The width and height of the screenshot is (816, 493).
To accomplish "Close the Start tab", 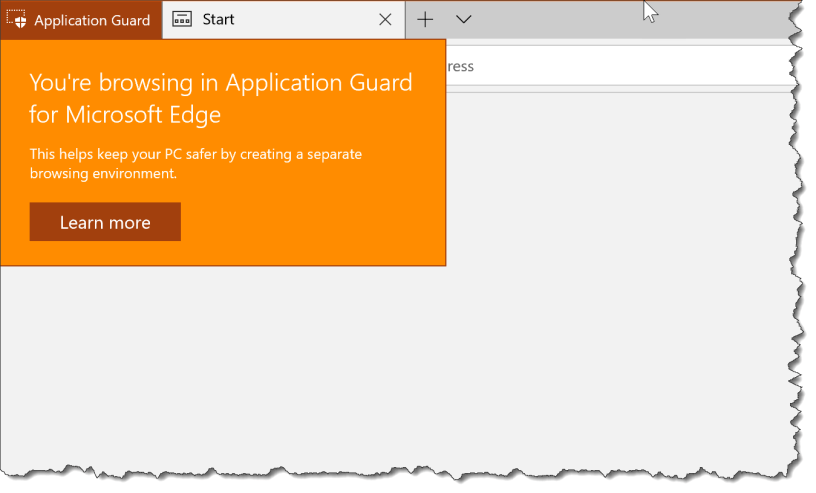I will pos(385,19).
